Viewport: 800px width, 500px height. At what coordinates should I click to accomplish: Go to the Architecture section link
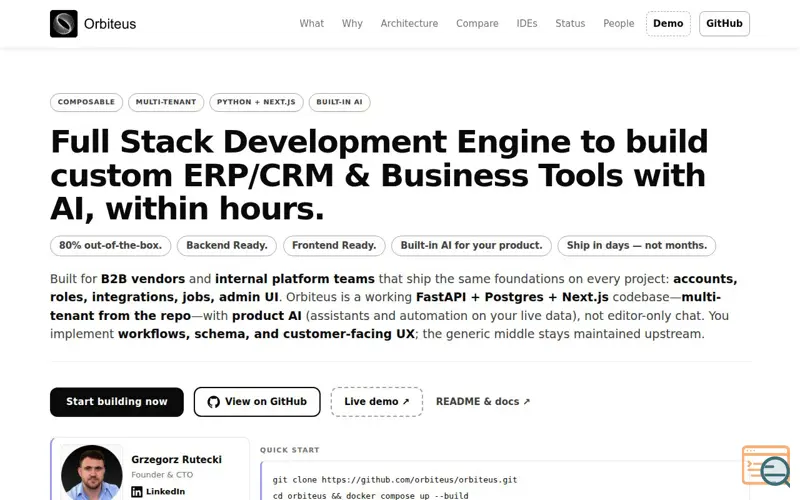409,23
